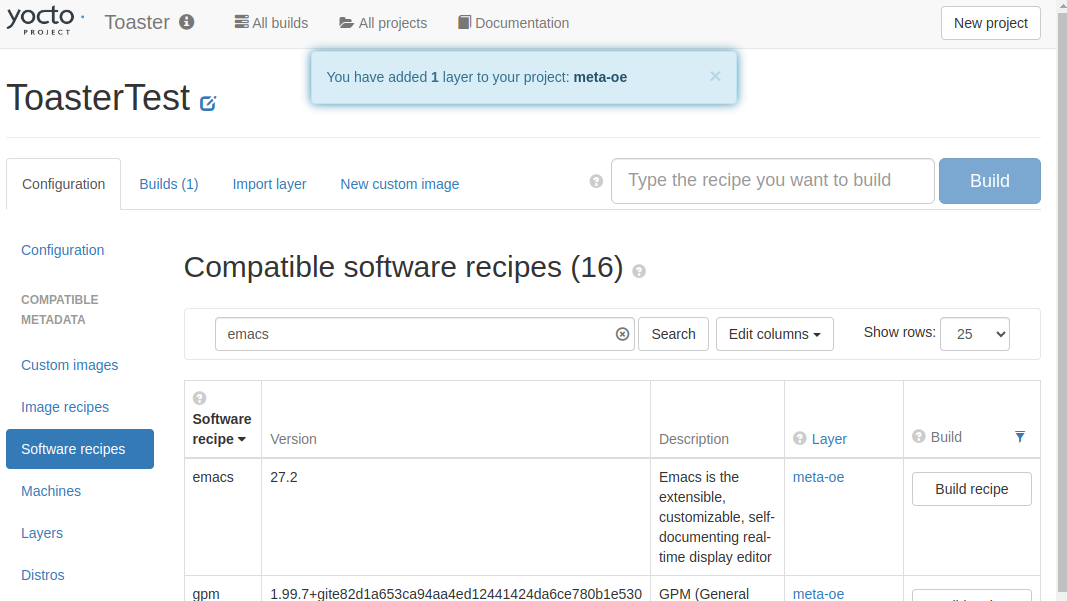
Task: Show help for Compatible software recipes heading
Action: [x=638, y=271]
